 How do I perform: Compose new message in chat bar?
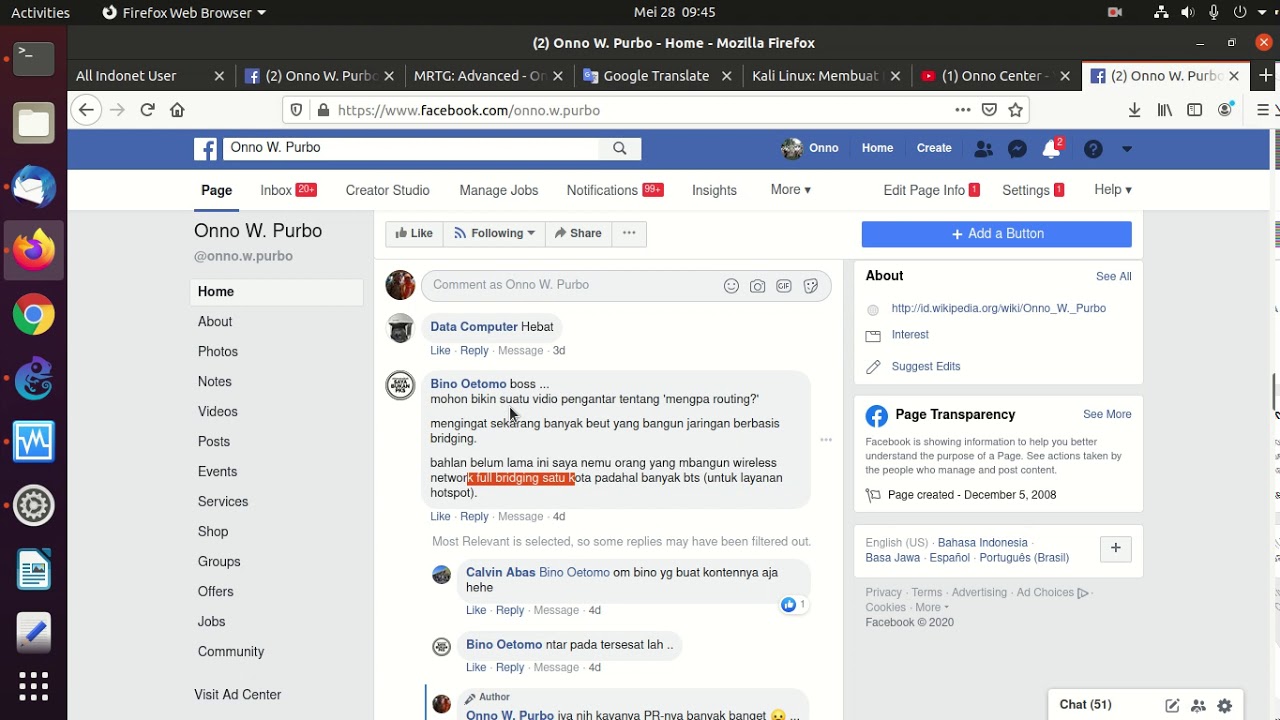pyautogui.click(x=1172, y=705)
